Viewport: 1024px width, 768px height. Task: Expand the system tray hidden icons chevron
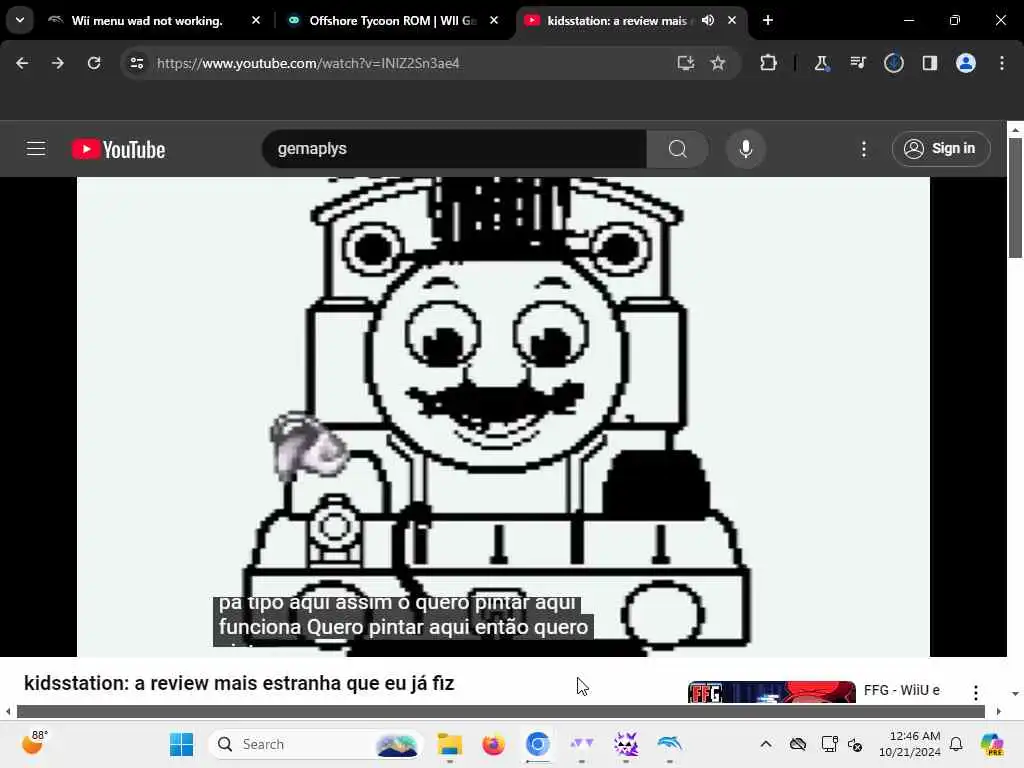click(x=766, y=744)
